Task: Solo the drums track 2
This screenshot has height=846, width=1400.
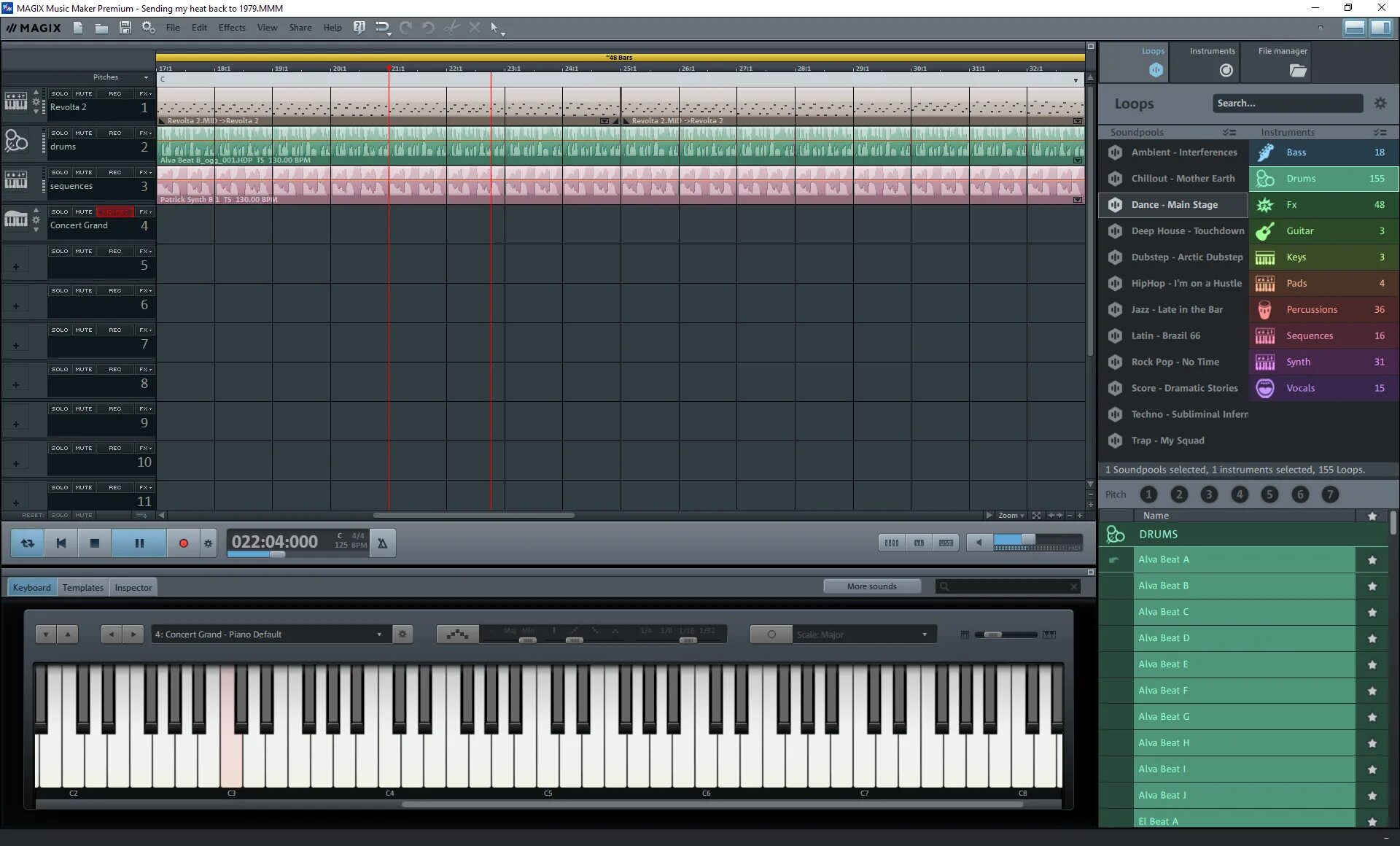Action: coord(59,132)
